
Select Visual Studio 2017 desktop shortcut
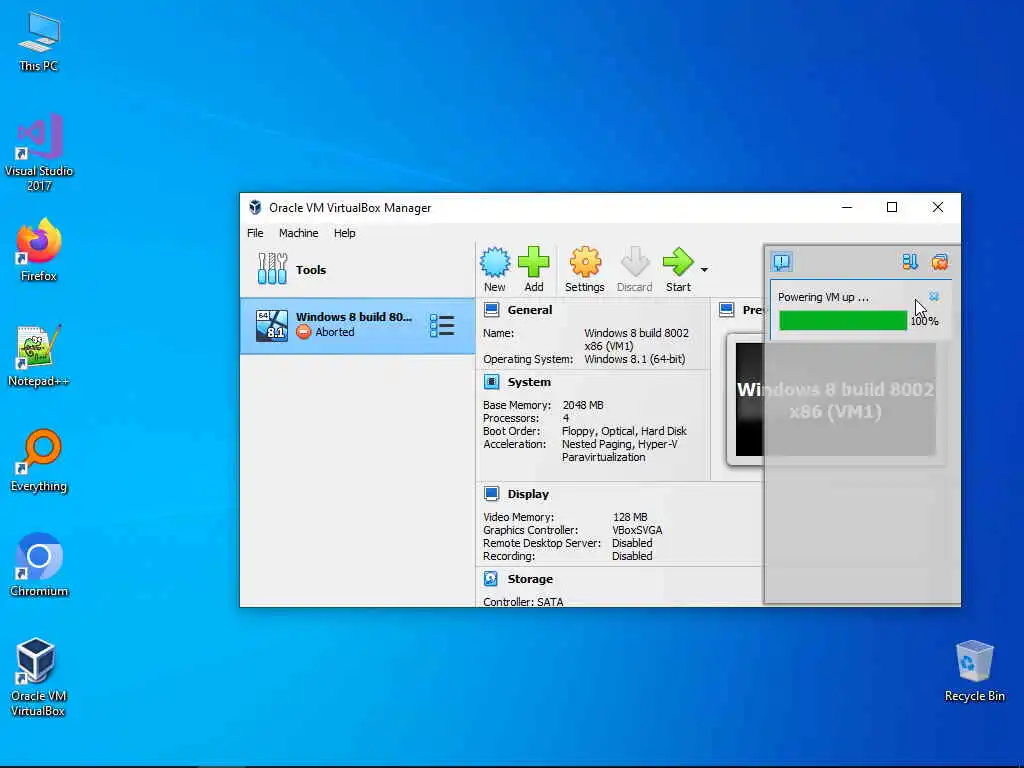tap(39, 152)
